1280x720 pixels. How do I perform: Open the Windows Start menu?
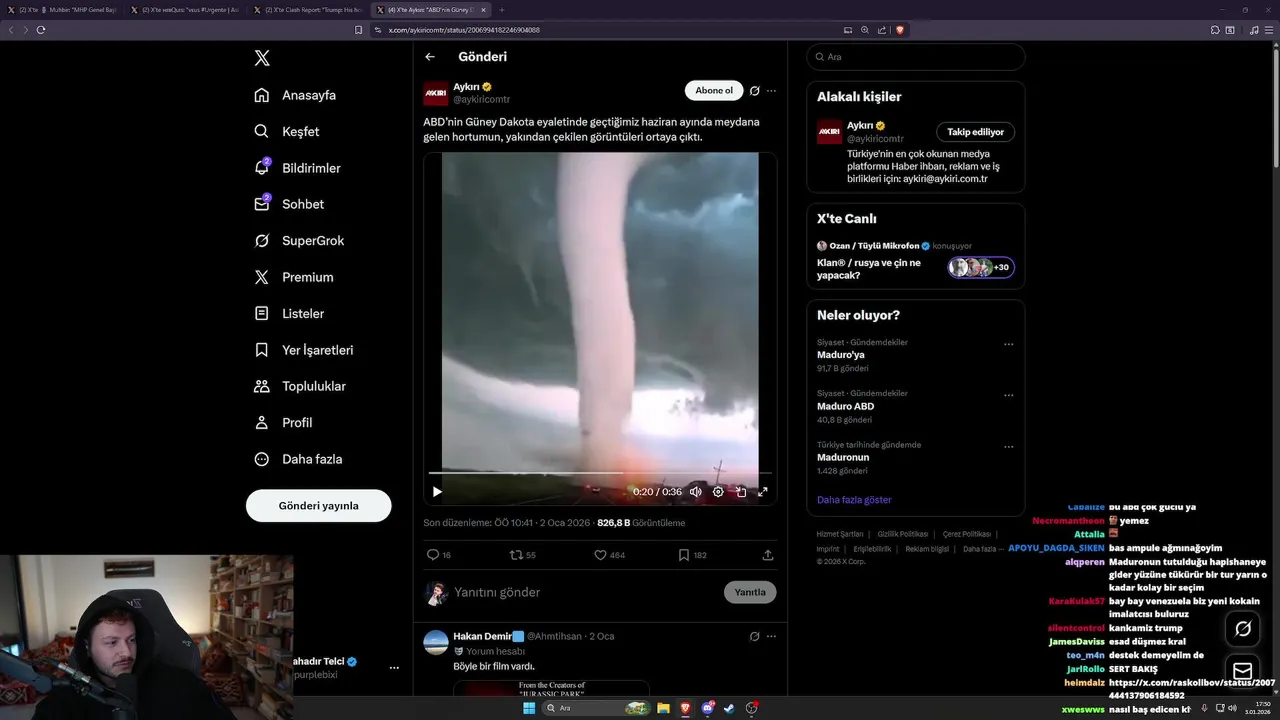[x=528, y=708]
